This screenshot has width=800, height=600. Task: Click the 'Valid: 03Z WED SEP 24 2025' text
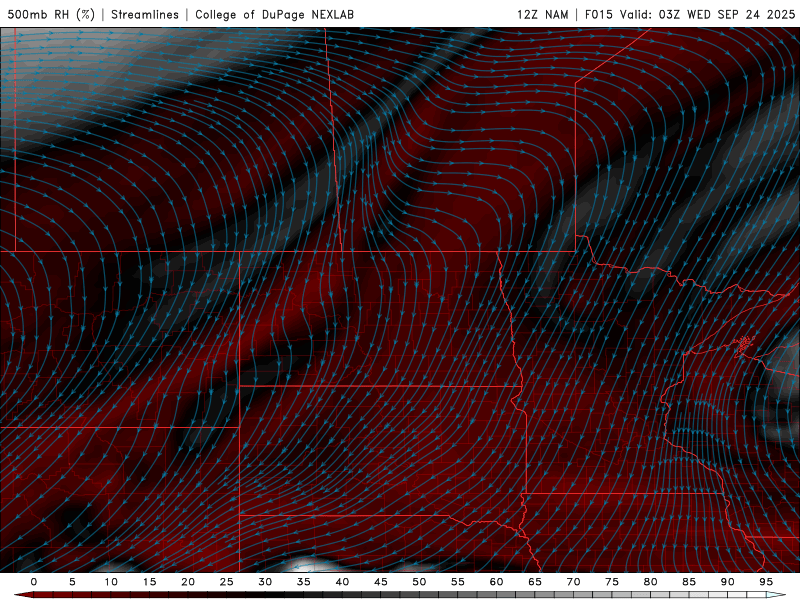[x=707, y=15]
